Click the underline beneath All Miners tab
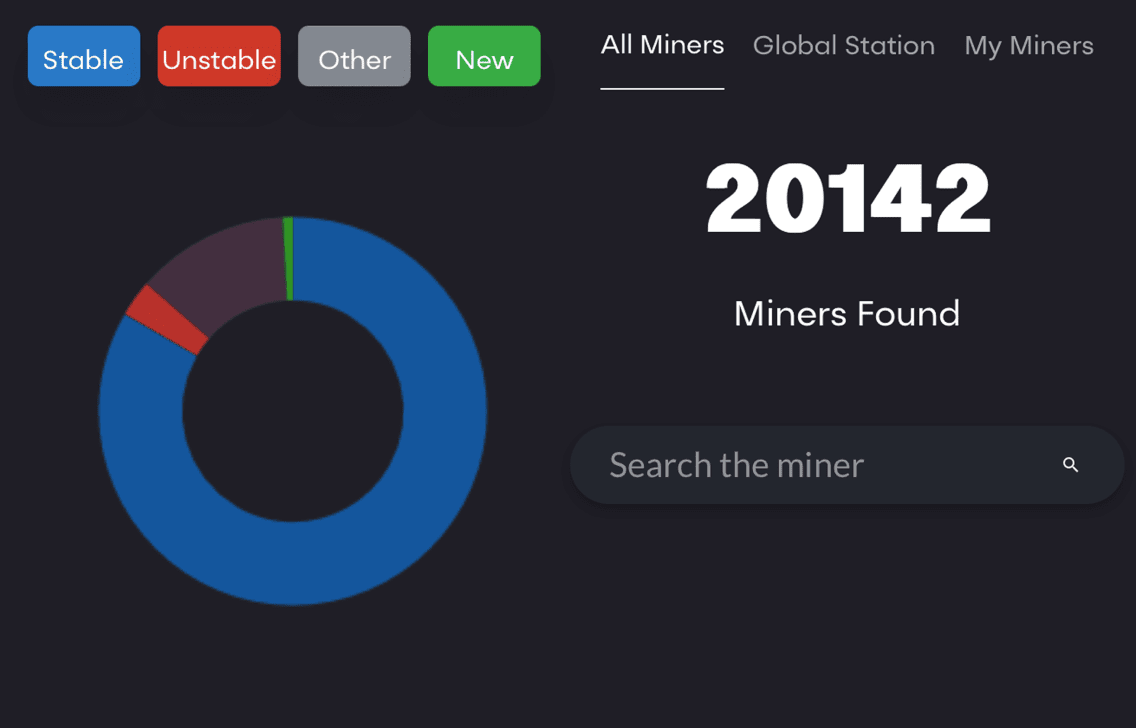The image size is (1136, 728). coord(662,88)
